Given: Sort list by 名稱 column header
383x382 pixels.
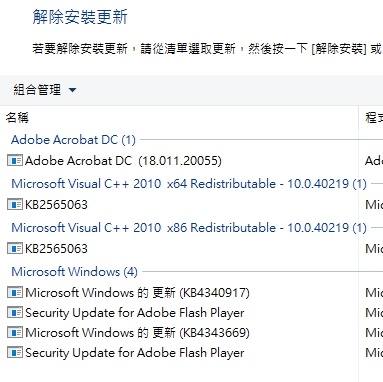Looking at the screenshot, I should click(17, 117).
